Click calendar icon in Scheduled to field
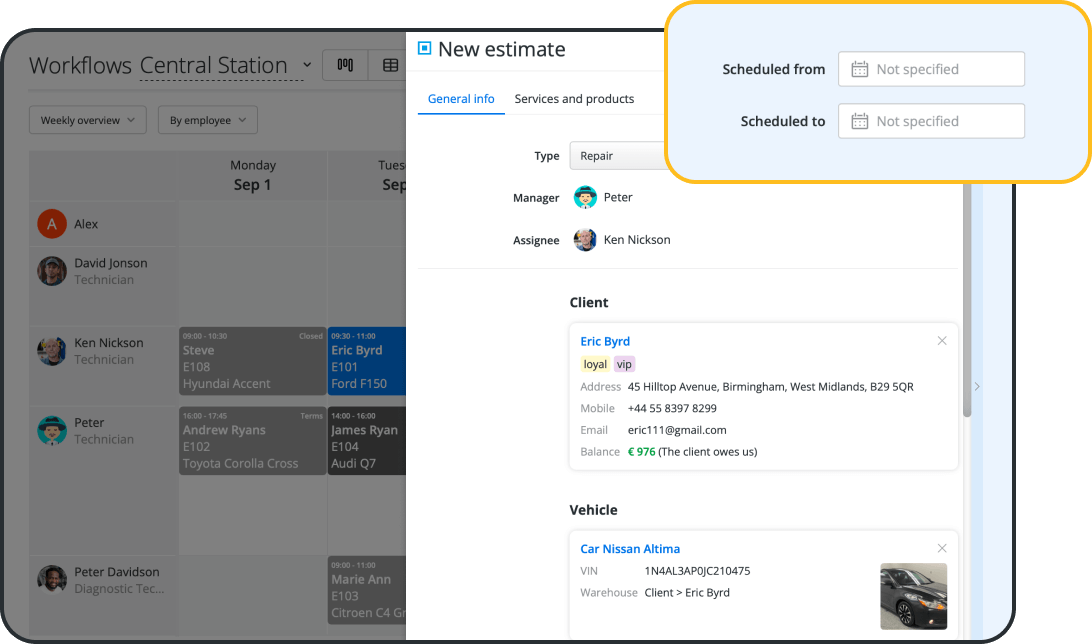The width and height of the screenshot is (1092, 644). pos(859,121)
